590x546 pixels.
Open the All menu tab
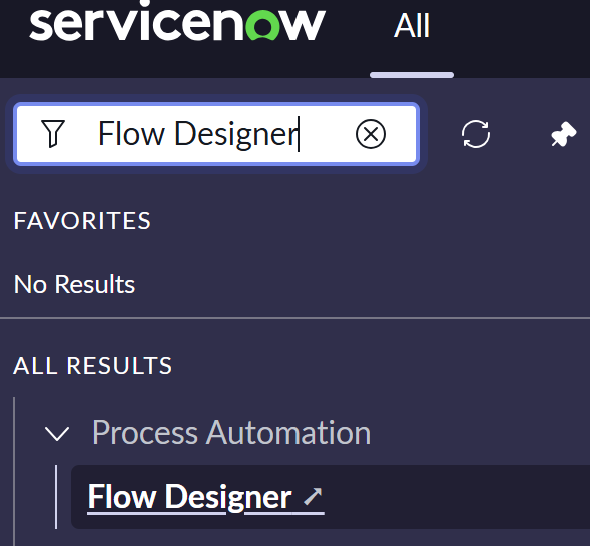click(412, 26)
